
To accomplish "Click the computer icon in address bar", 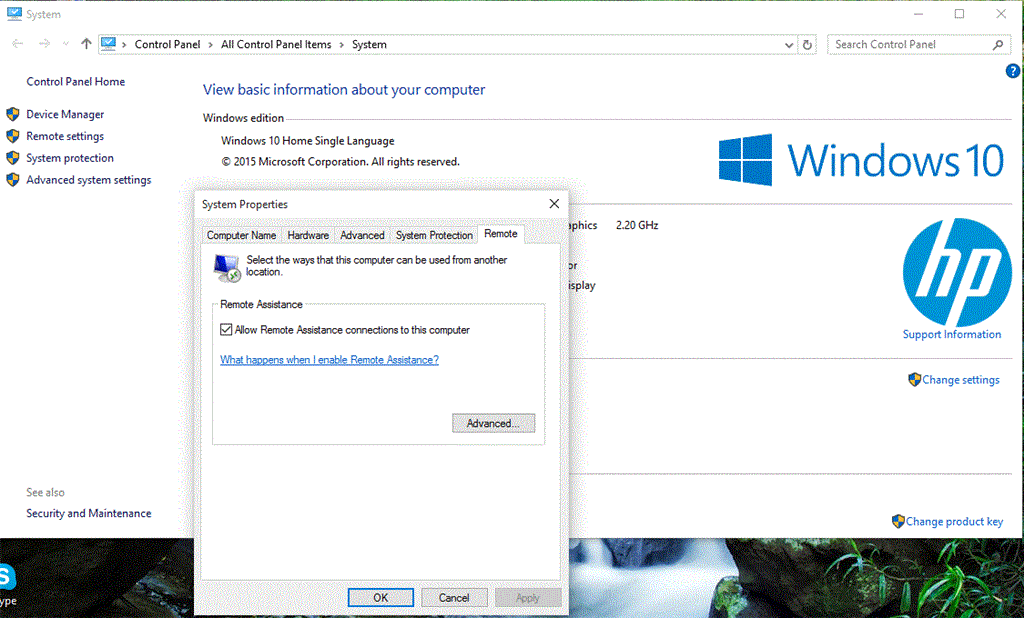I will pyautogui.click(x=108, y=44).
